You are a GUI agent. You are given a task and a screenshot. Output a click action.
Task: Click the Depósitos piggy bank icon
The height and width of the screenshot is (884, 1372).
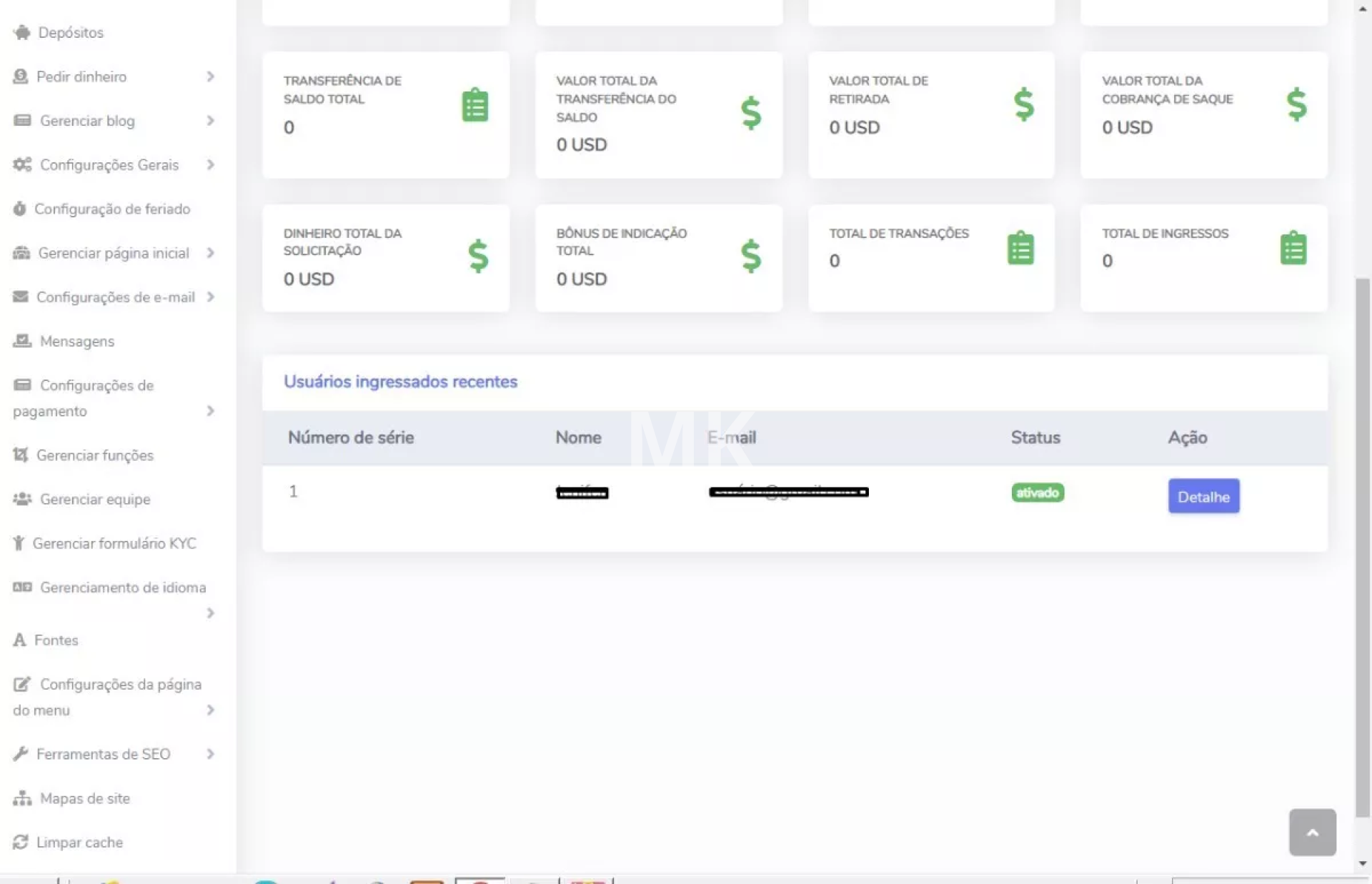click(x=22, y=32)
